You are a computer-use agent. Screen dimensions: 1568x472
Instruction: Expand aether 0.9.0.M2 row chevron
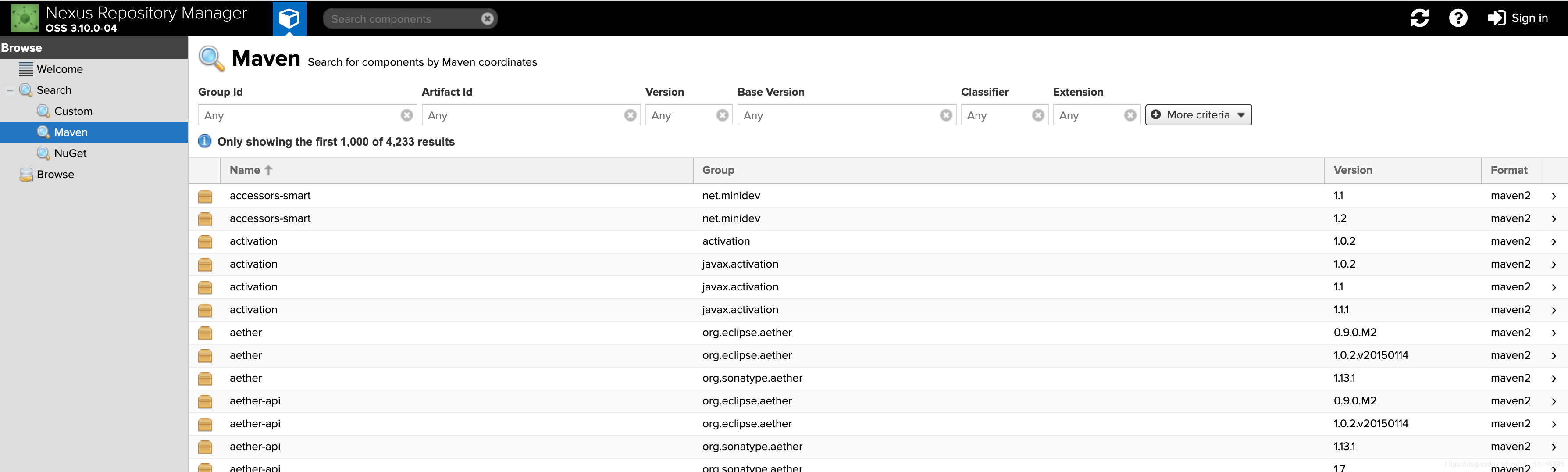pyautogui.click(x=1554, y=333)
